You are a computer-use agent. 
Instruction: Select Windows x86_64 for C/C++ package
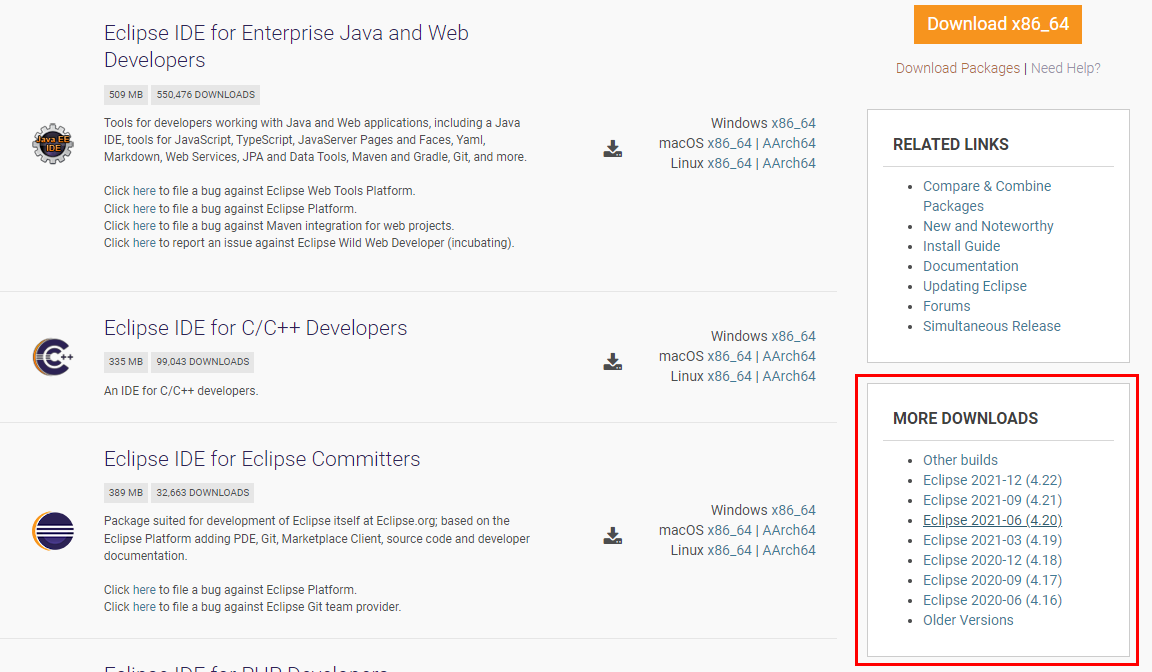(793, 336)
